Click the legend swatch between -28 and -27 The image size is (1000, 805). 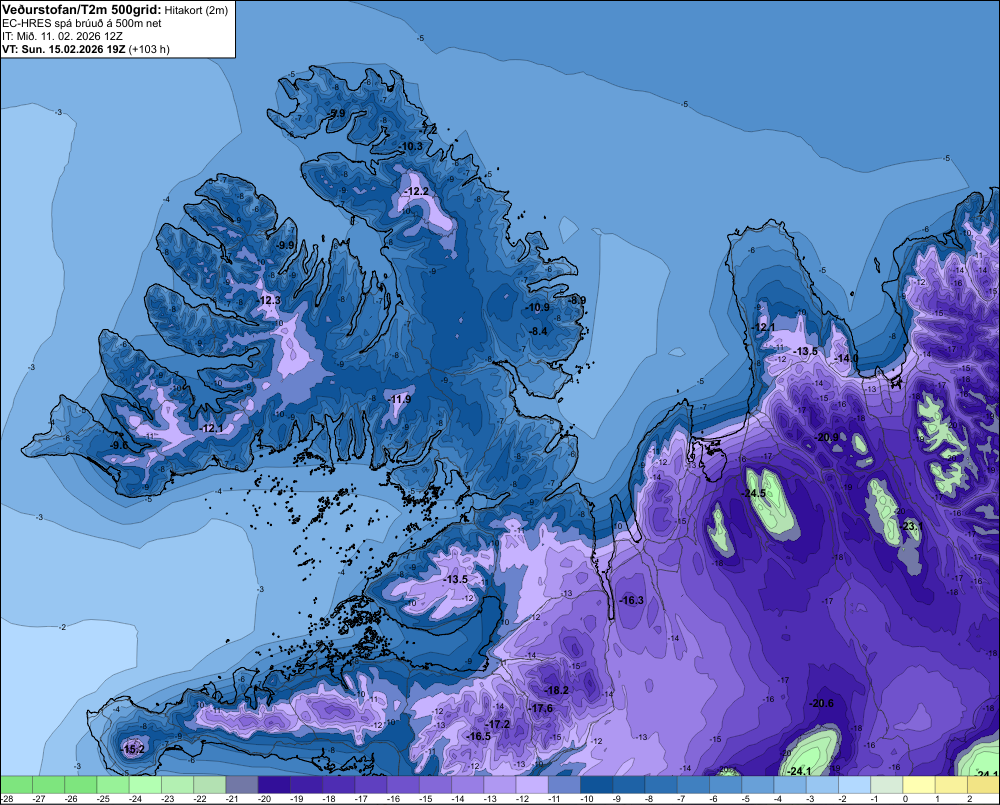16,785
